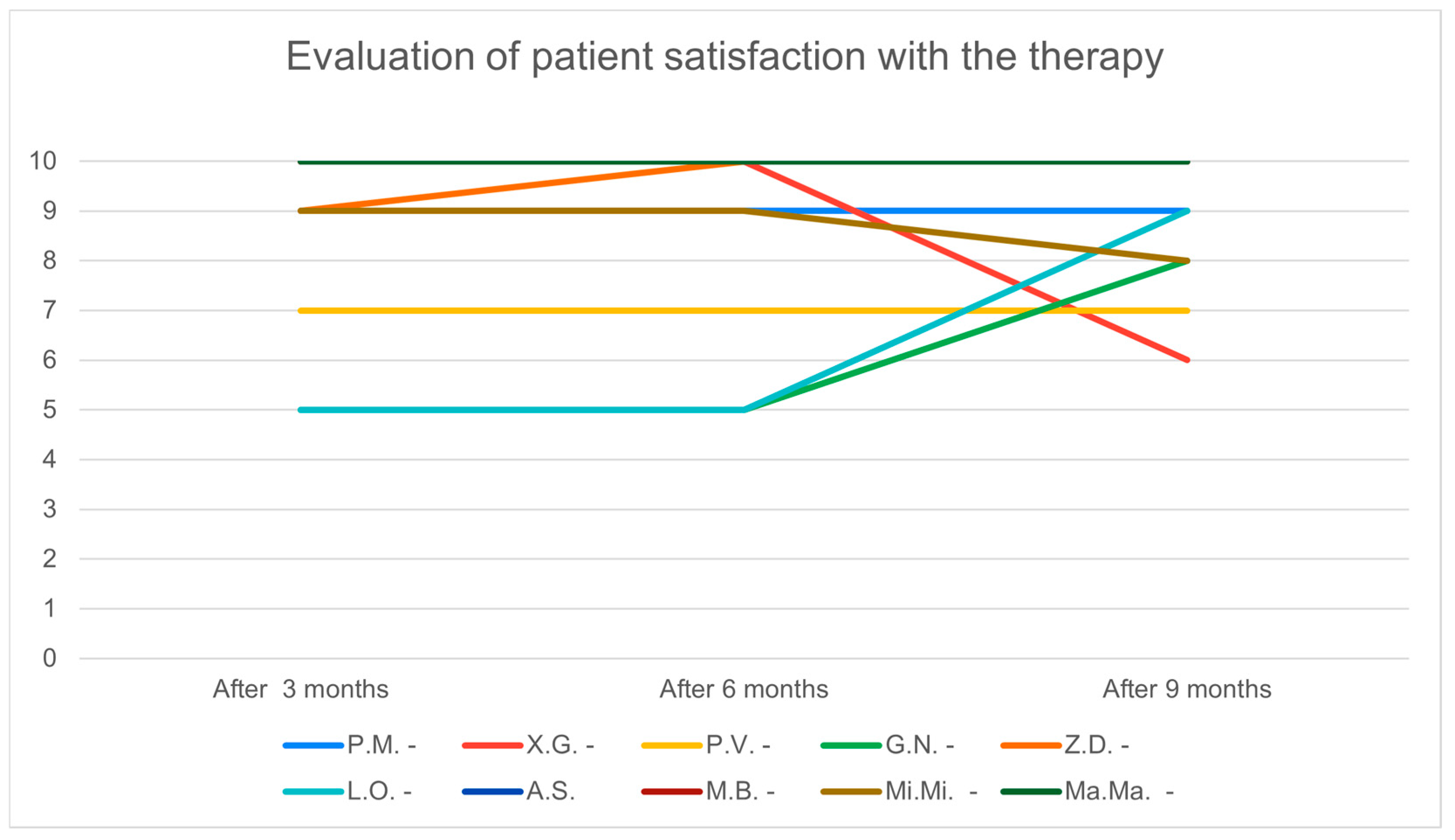1455x840 pixels.
Task: Select the chart title text
Action: (x=724, y=57)
